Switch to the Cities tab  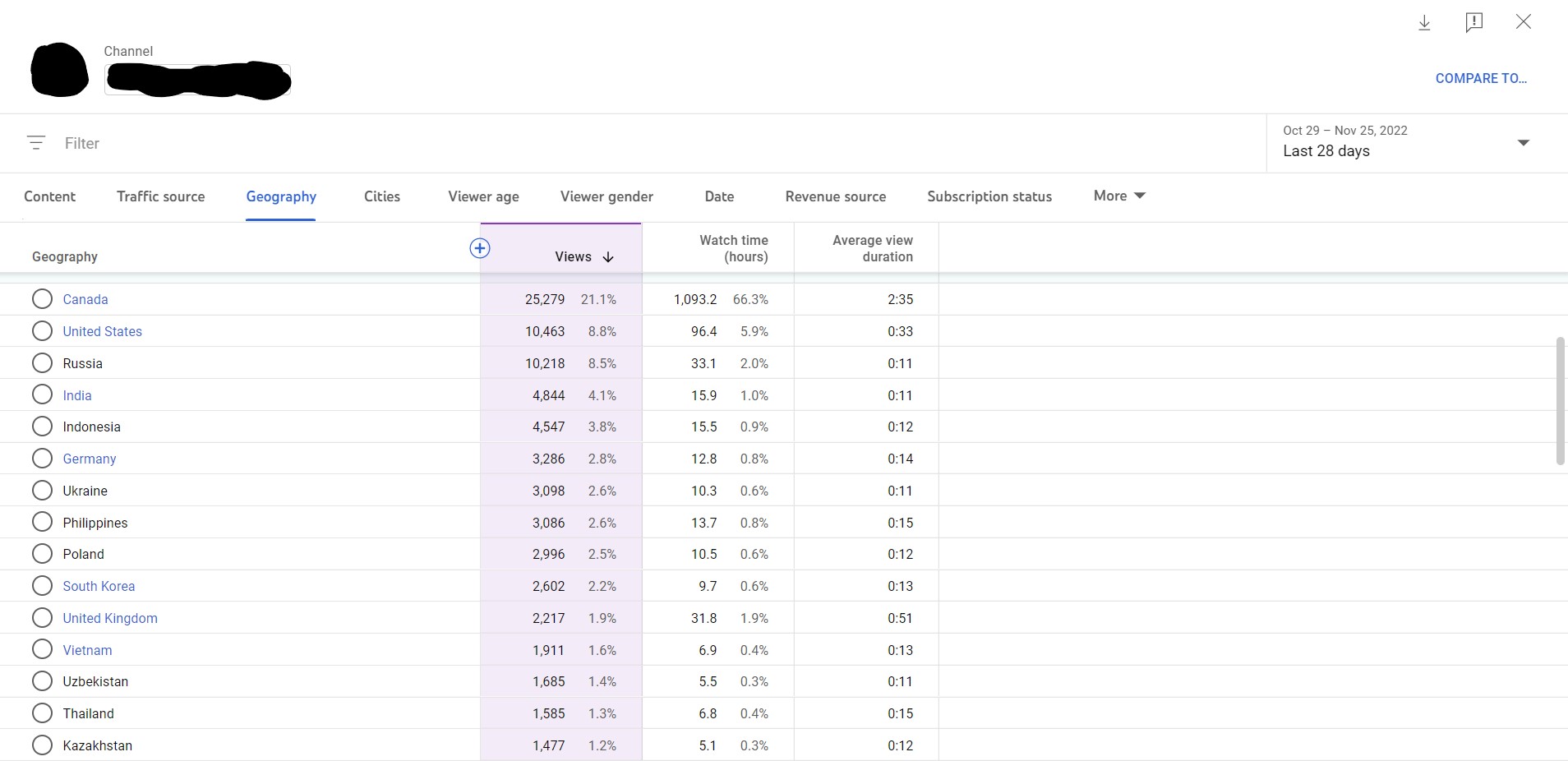pyautogui.click(x=382, y=196)
